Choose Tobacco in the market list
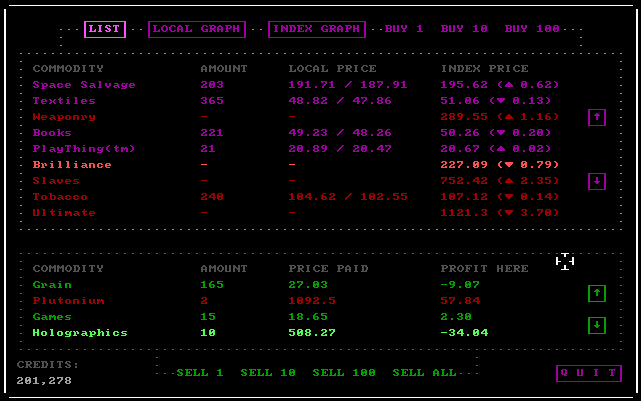 [x=60, y=197]
